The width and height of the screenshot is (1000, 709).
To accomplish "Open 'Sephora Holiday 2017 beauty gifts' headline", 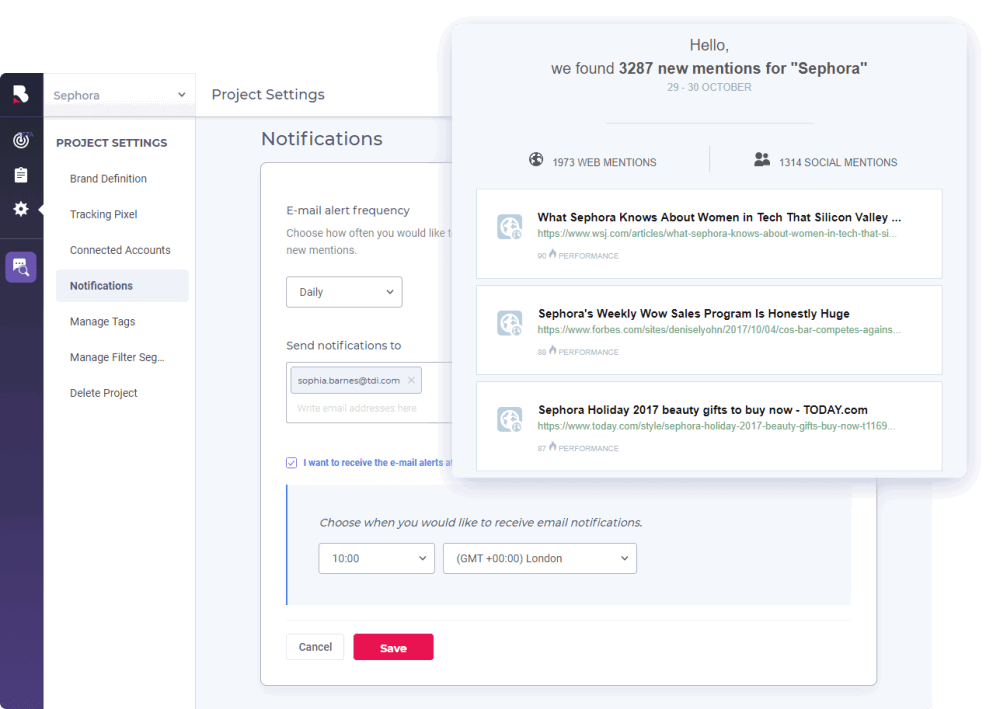I will tap(703, 410).
